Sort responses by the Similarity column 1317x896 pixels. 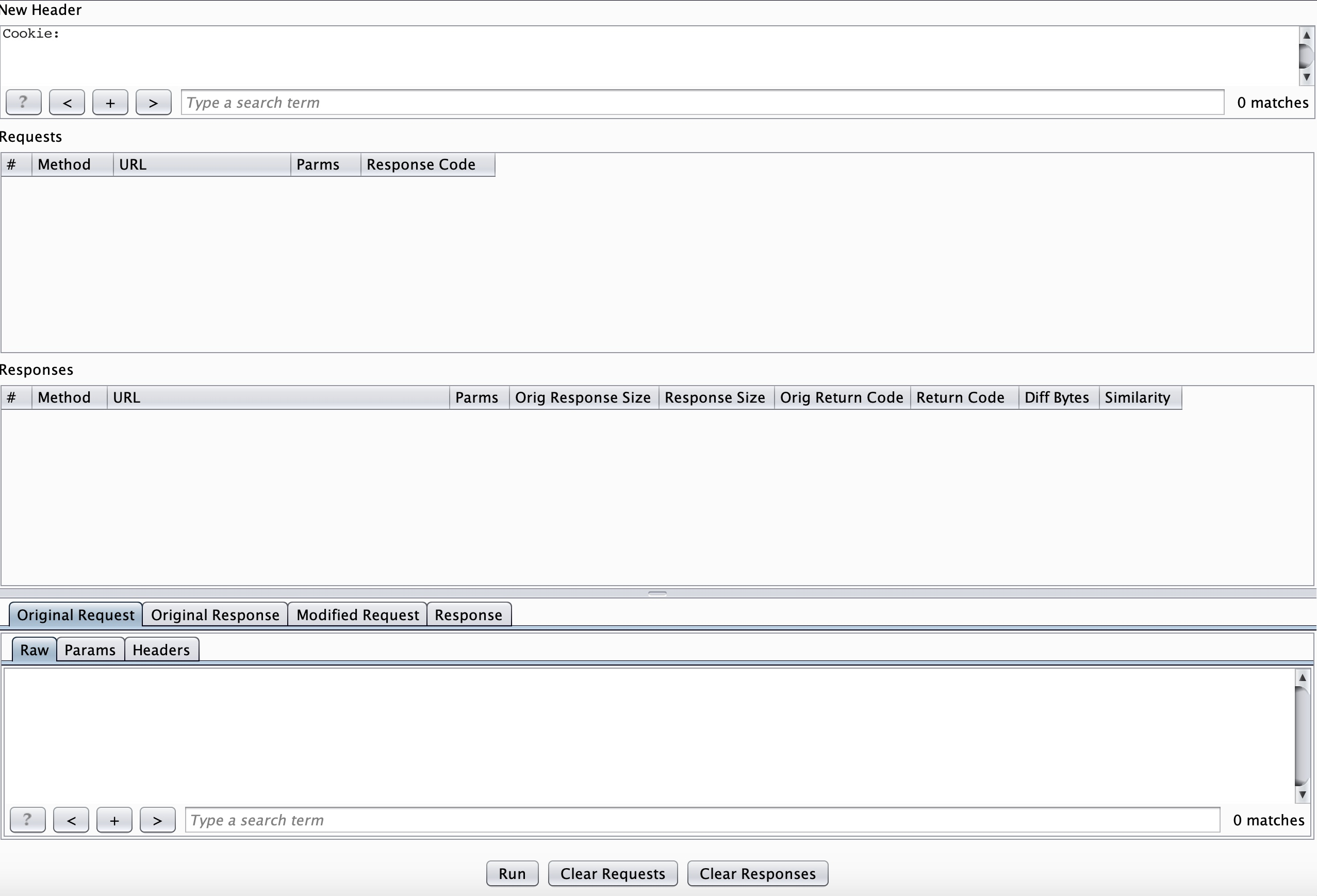[1137, 397]
